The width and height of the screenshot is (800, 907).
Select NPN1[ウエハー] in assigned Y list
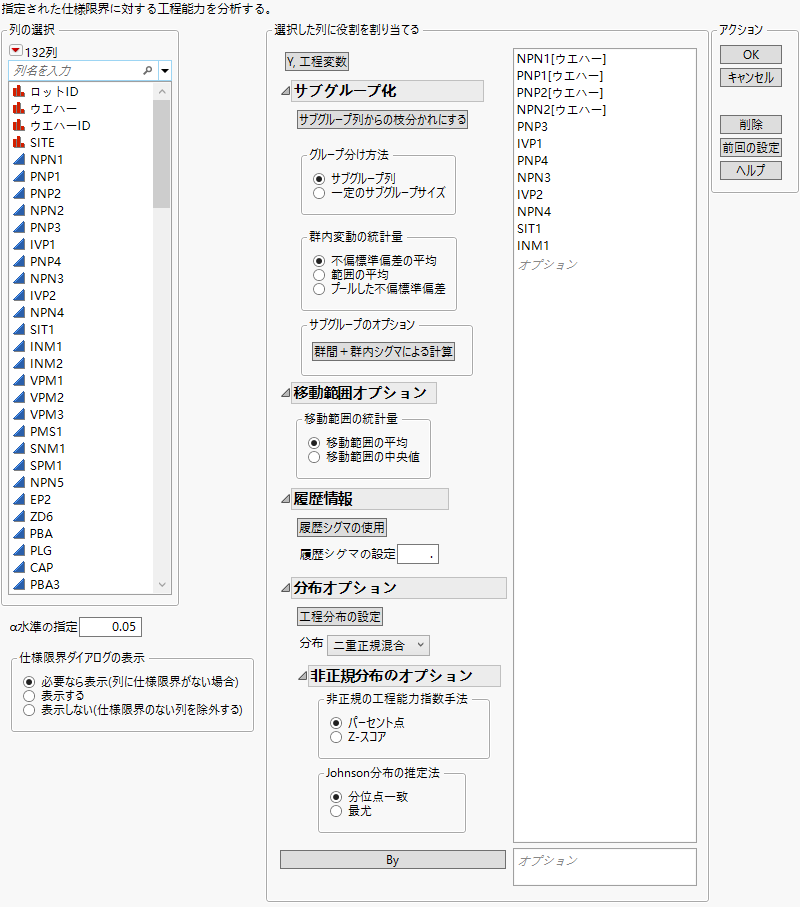[561, 59]
